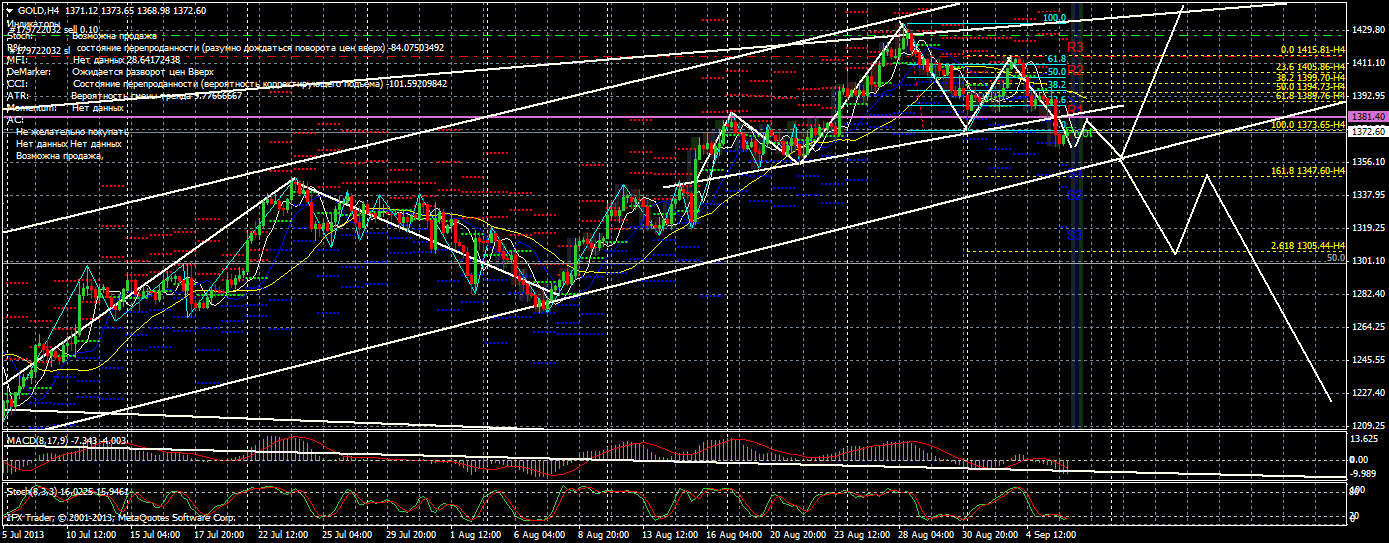
Task: Click the 1429.80 price scale value
Action: [1366, 30]
